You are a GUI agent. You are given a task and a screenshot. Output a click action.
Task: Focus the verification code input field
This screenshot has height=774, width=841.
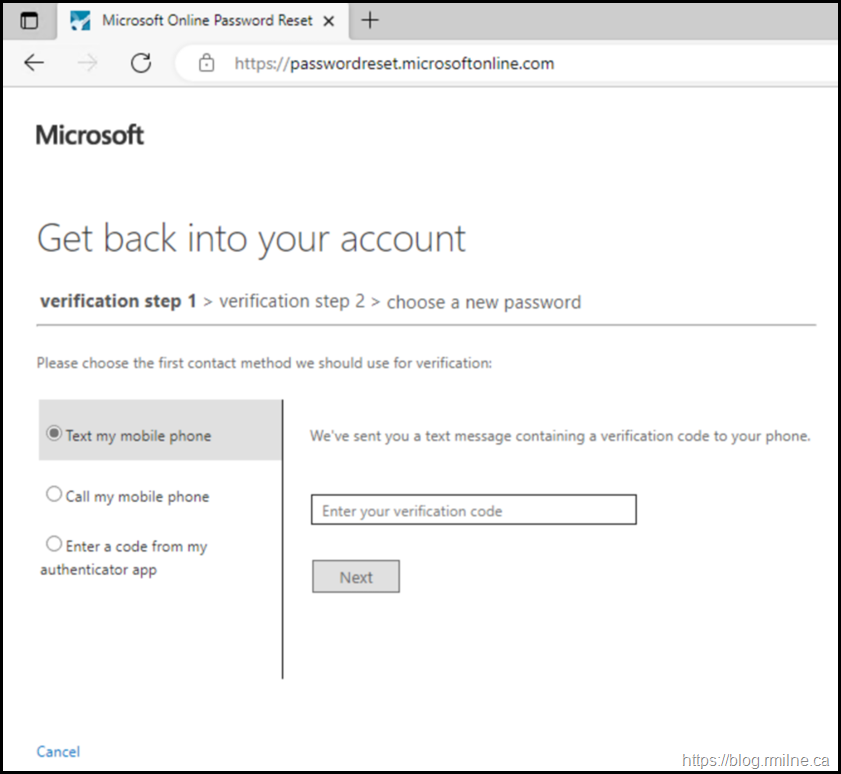(x=473, y=510)
